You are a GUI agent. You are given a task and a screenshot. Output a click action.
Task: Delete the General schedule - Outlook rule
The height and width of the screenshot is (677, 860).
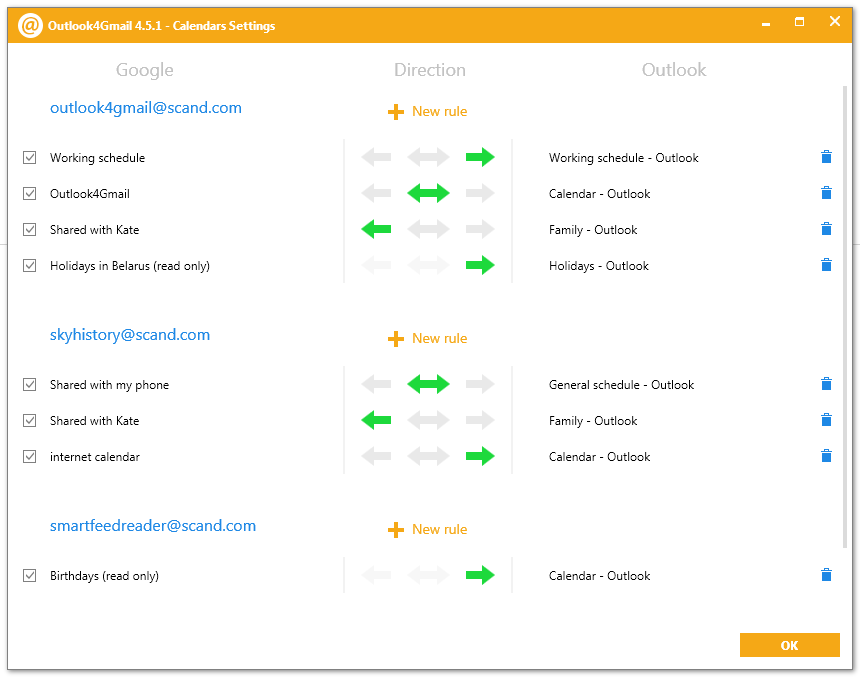tap(826, 384)
